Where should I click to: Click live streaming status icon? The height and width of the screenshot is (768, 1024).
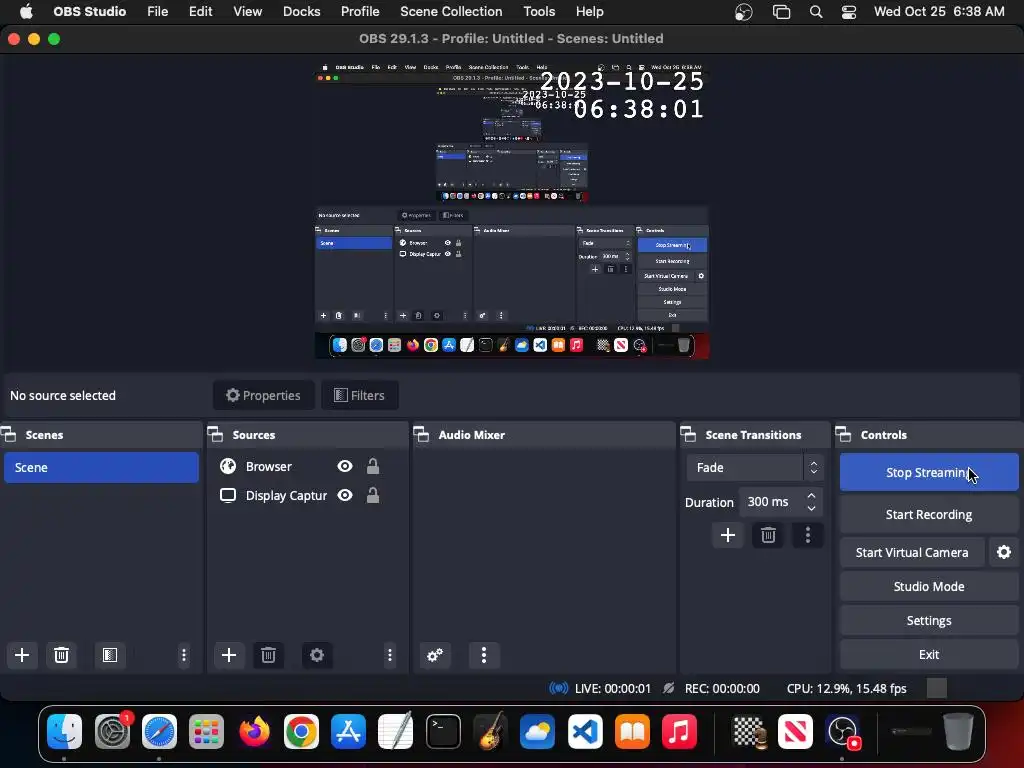click(x=558, y=688)
